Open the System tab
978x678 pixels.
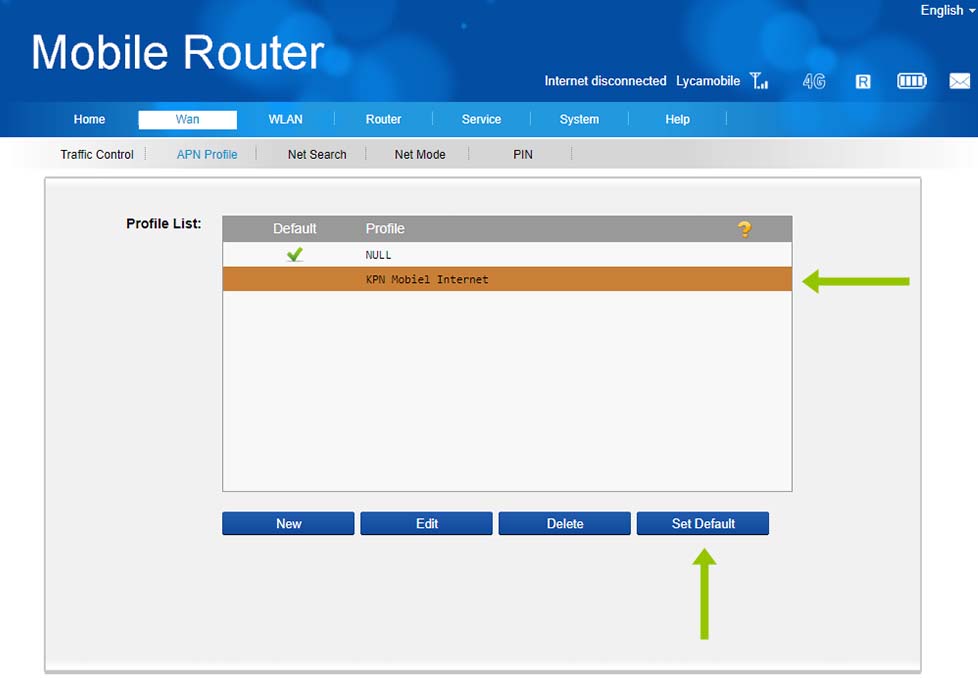579,119
